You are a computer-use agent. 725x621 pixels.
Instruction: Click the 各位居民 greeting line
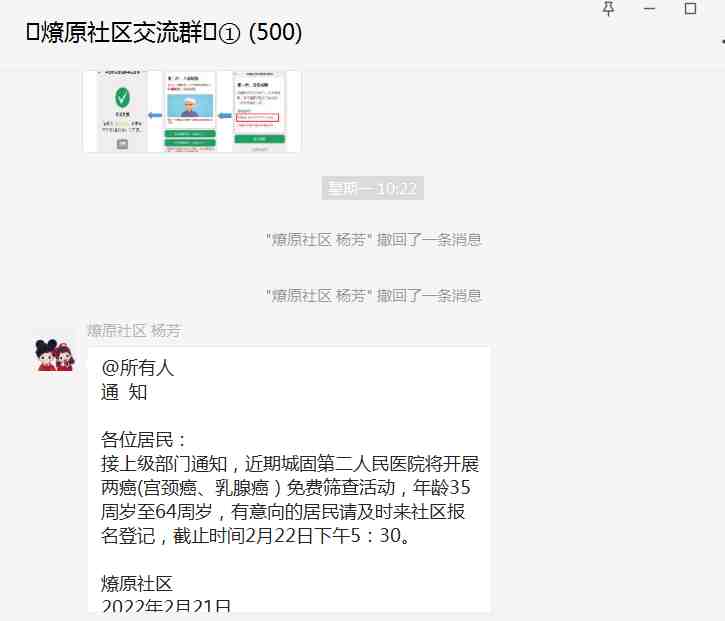pos(145,440)
